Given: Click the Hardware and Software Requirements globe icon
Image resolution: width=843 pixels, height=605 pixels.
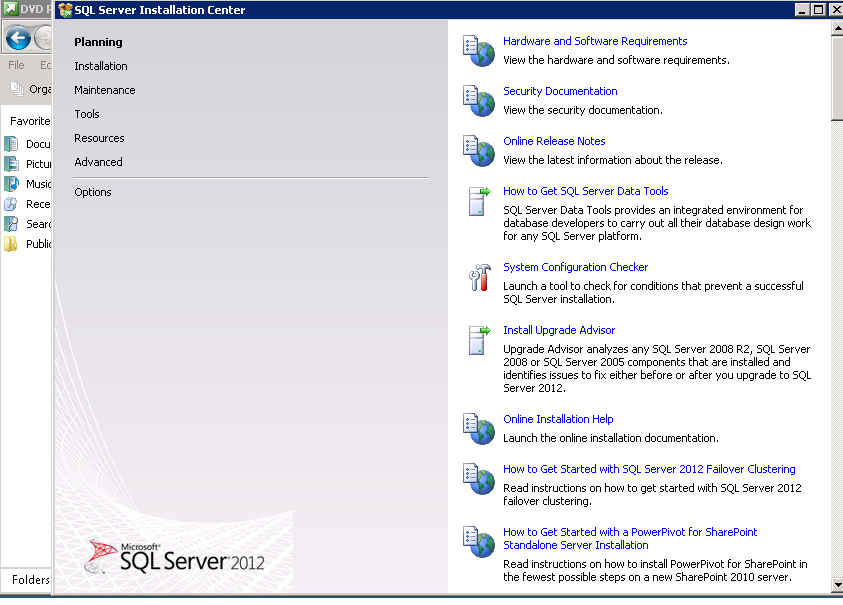Looking at the screenshot, I should click(x=478, y=51).
